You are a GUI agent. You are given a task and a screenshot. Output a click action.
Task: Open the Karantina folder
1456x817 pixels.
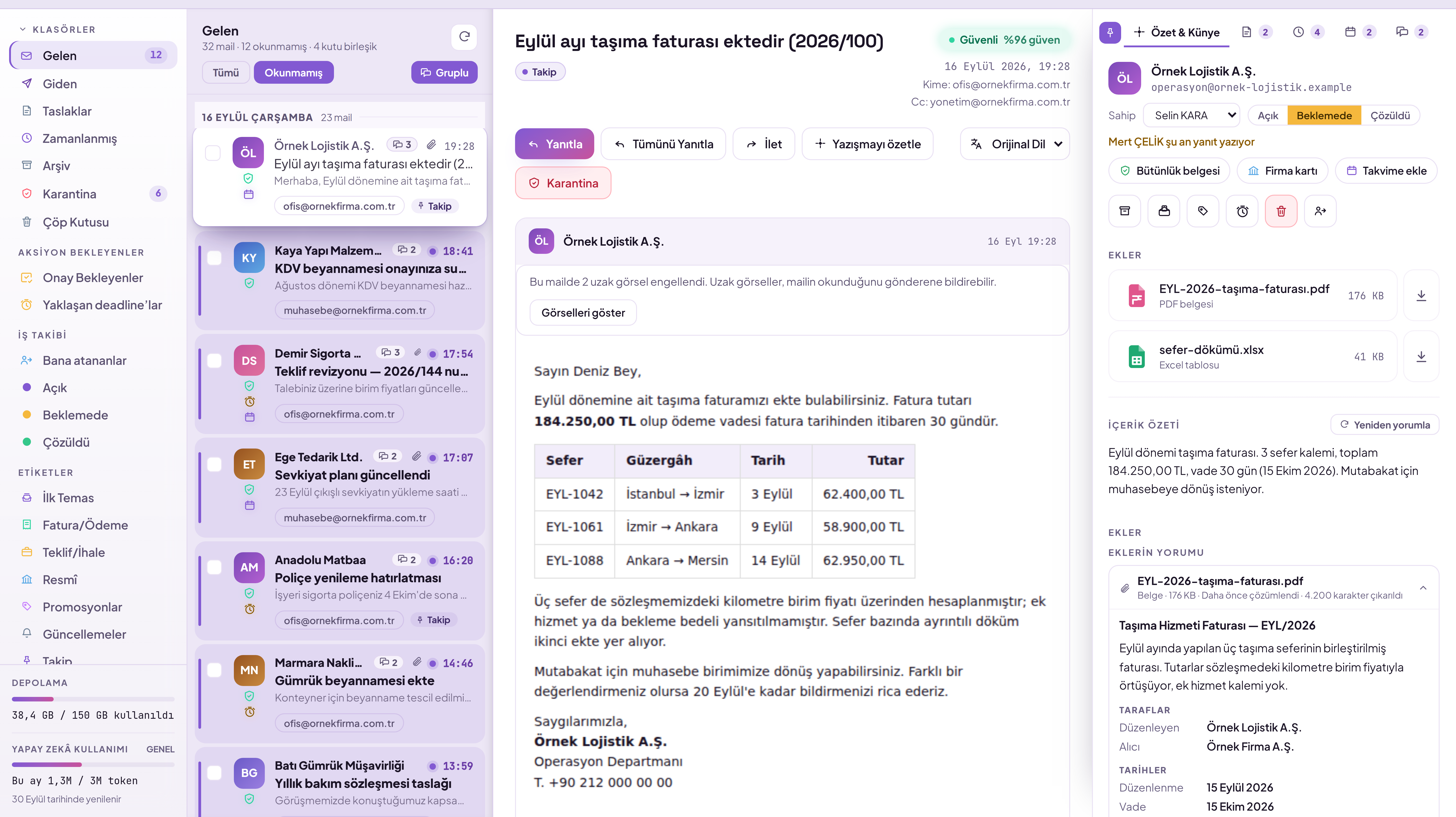(x=93, y=194)
